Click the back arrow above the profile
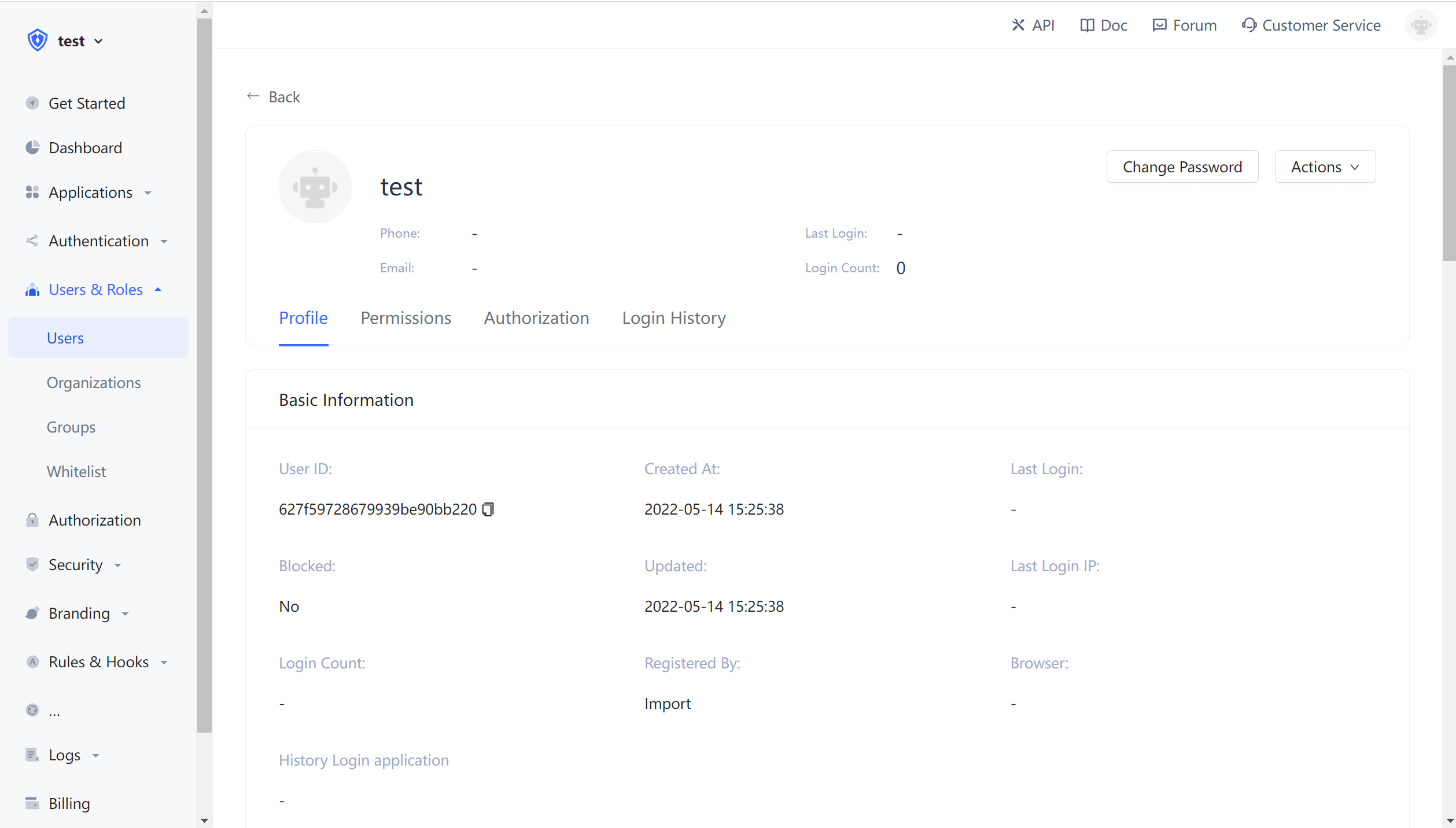Screen dimensions: 1456x828 click(x=253, y=96)
